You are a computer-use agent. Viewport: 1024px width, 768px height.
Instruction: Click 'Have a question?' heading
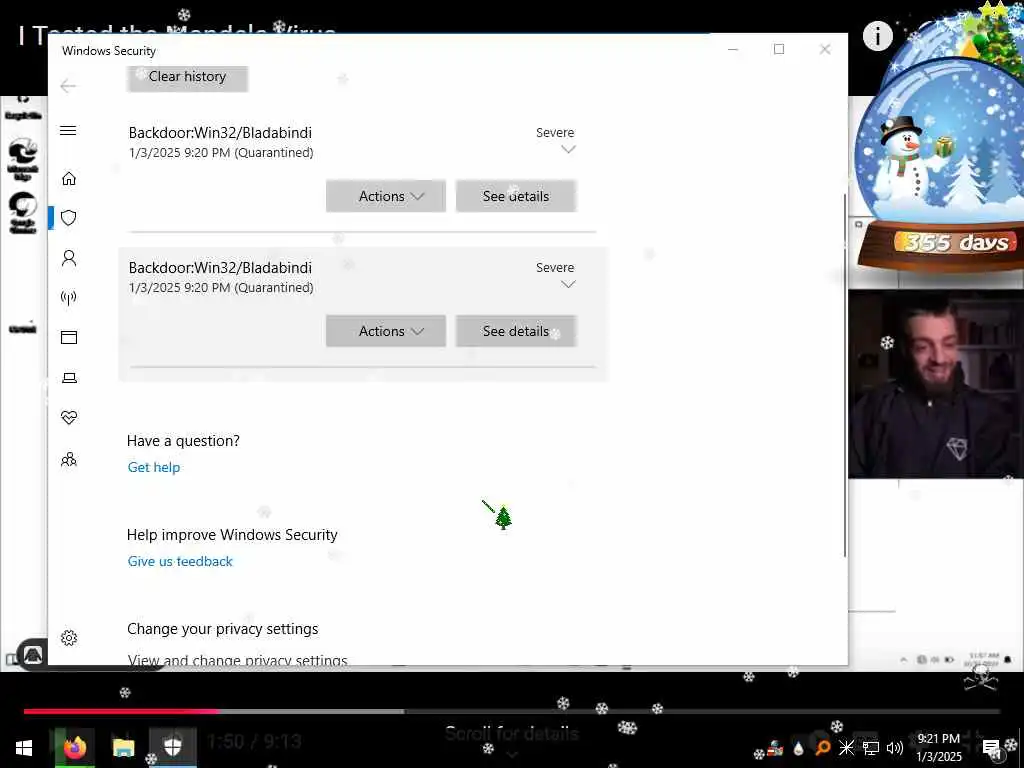[184, 441]
